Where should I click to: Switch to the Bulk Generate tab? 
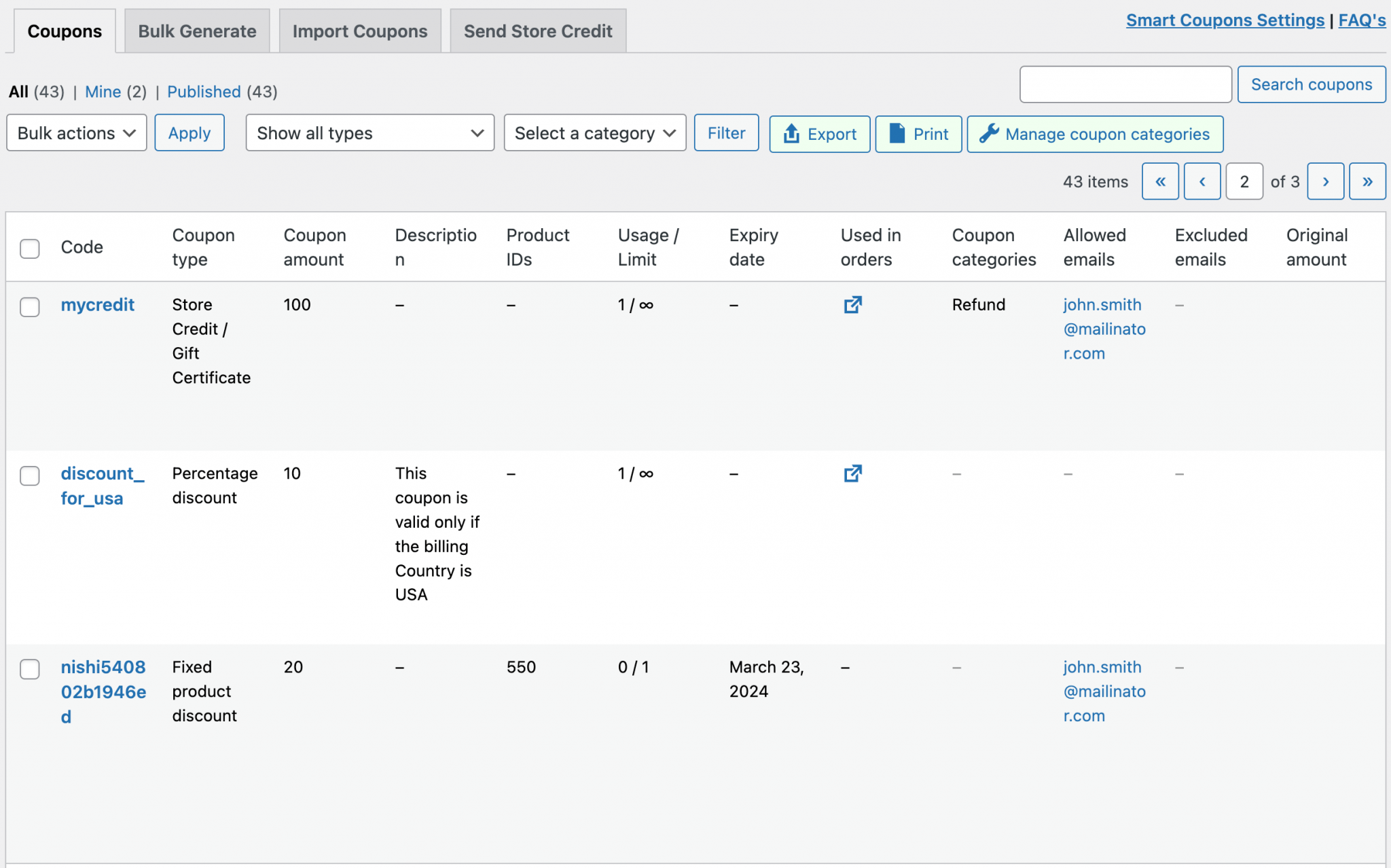(x=197, y=31)
